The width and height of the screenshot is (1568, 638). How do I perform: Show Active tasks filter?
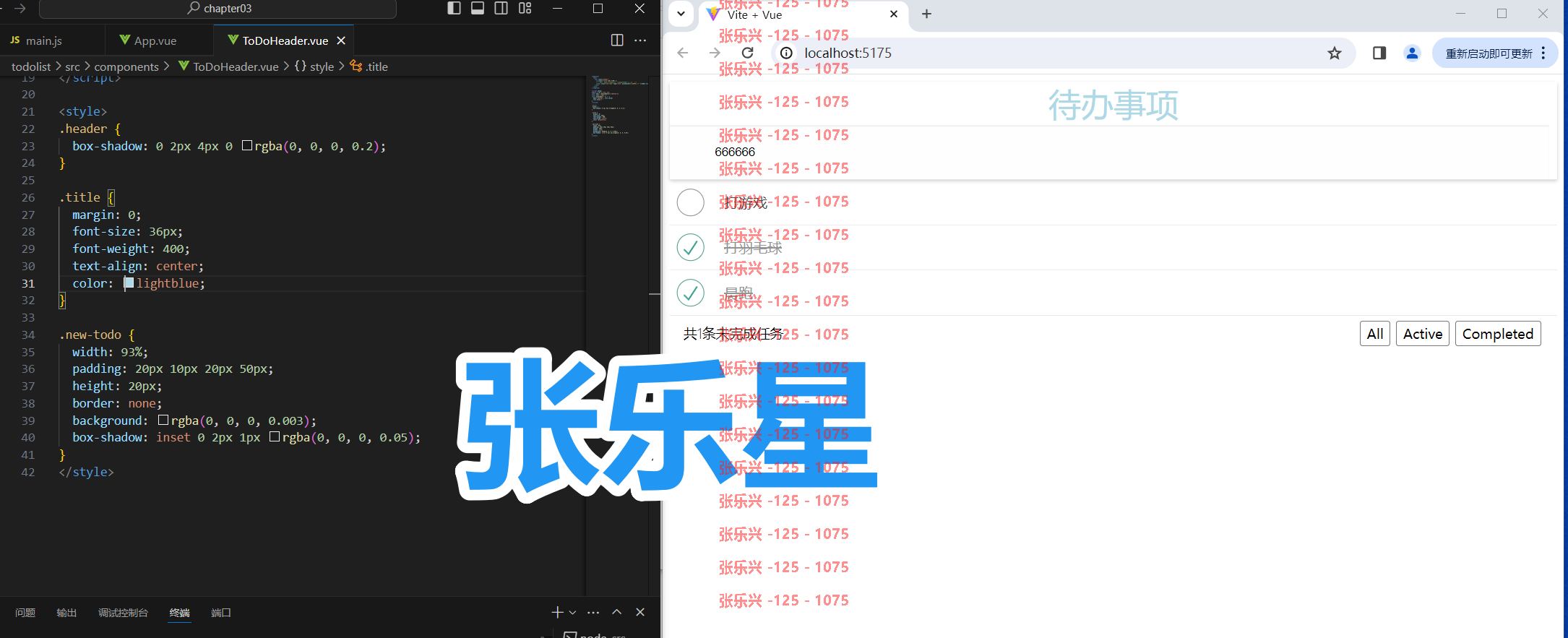1423,334
